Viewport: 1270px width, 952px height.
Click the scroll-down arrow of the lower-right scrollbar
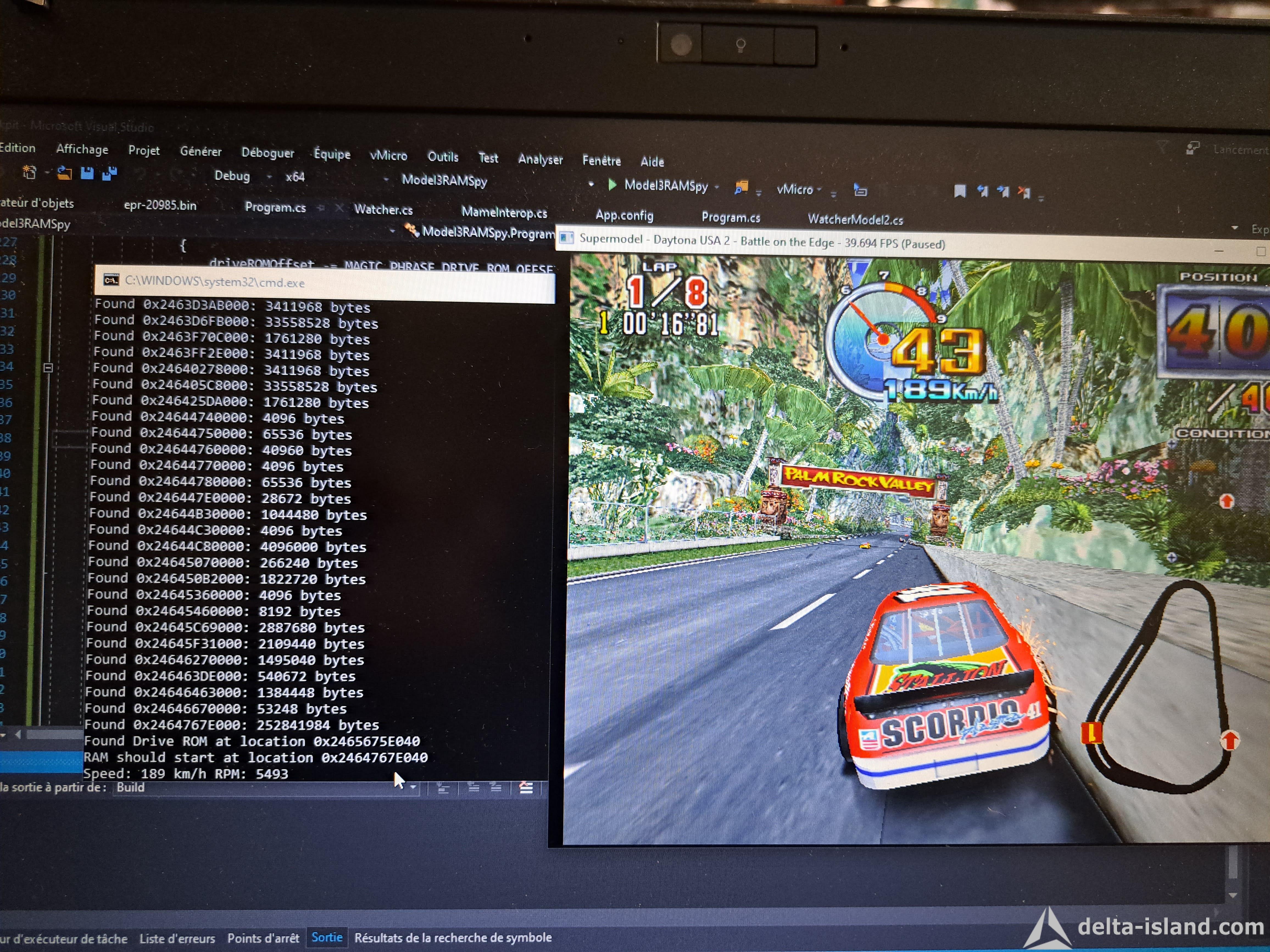coord(1232,895)
